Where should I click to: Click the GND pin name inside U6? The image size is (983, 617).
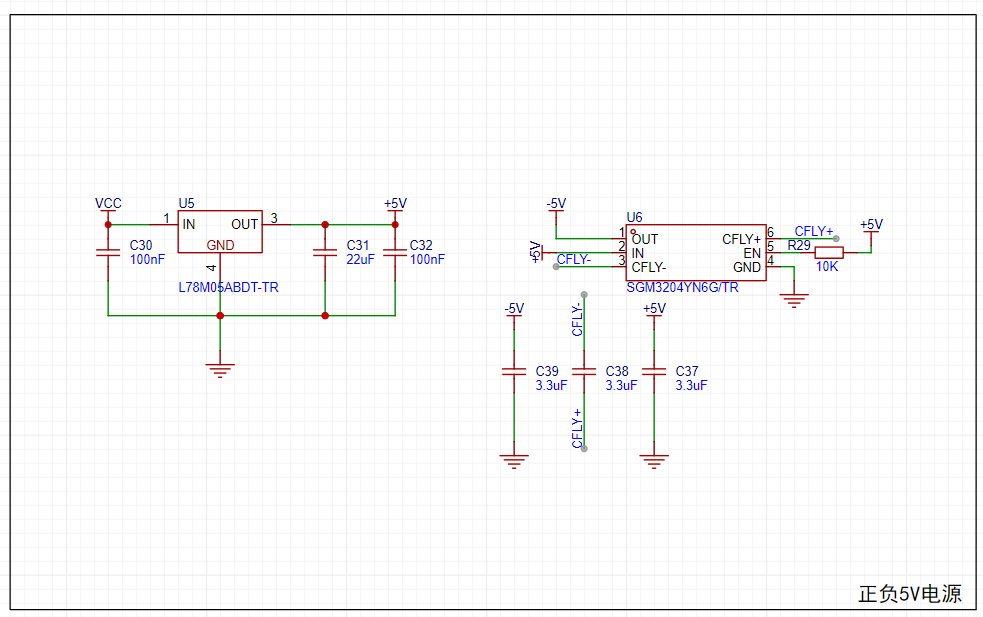click(x=747, y=267)
